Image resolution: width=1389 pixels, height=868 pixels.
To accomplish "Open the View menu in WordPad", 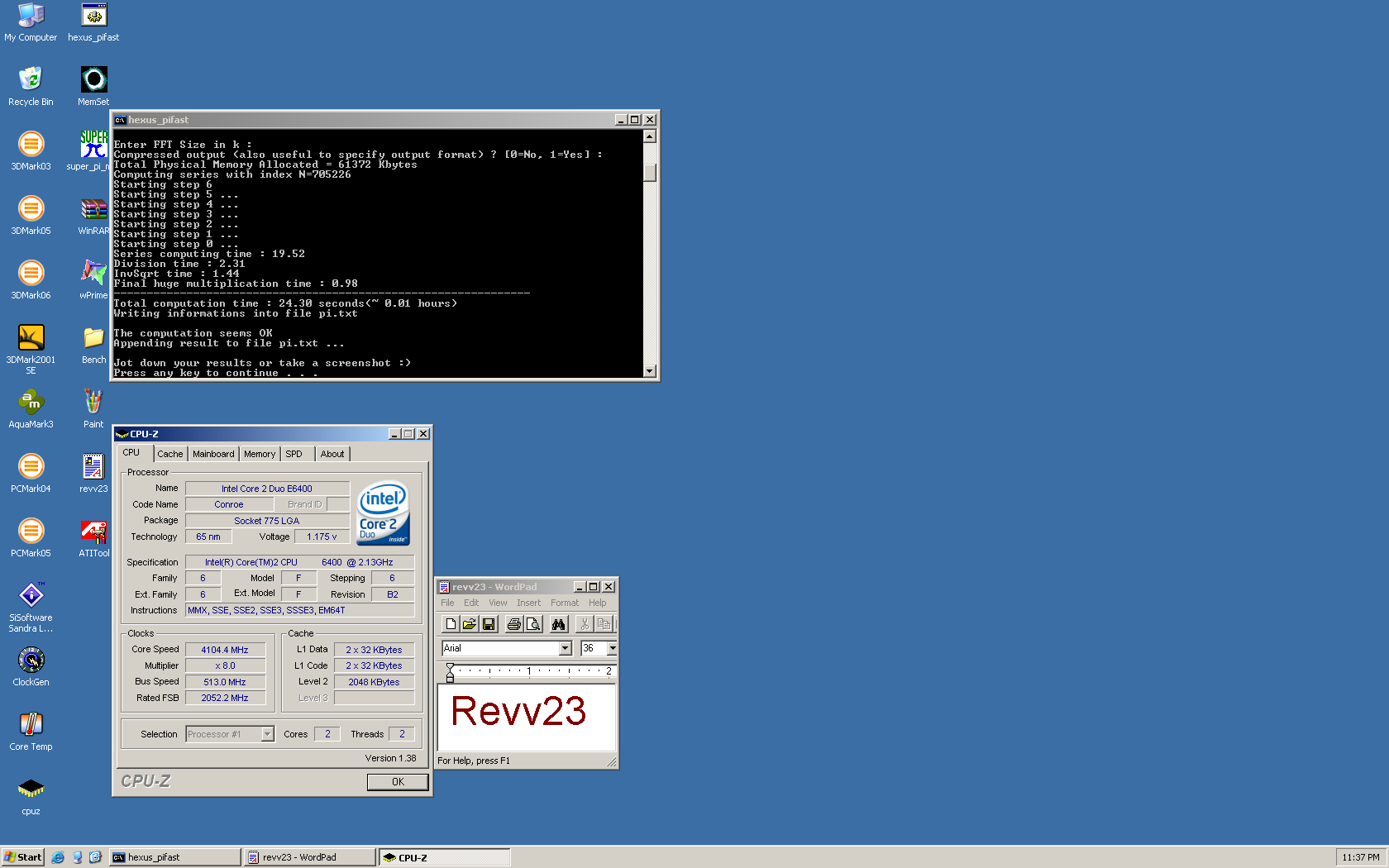I will point(498,603).
